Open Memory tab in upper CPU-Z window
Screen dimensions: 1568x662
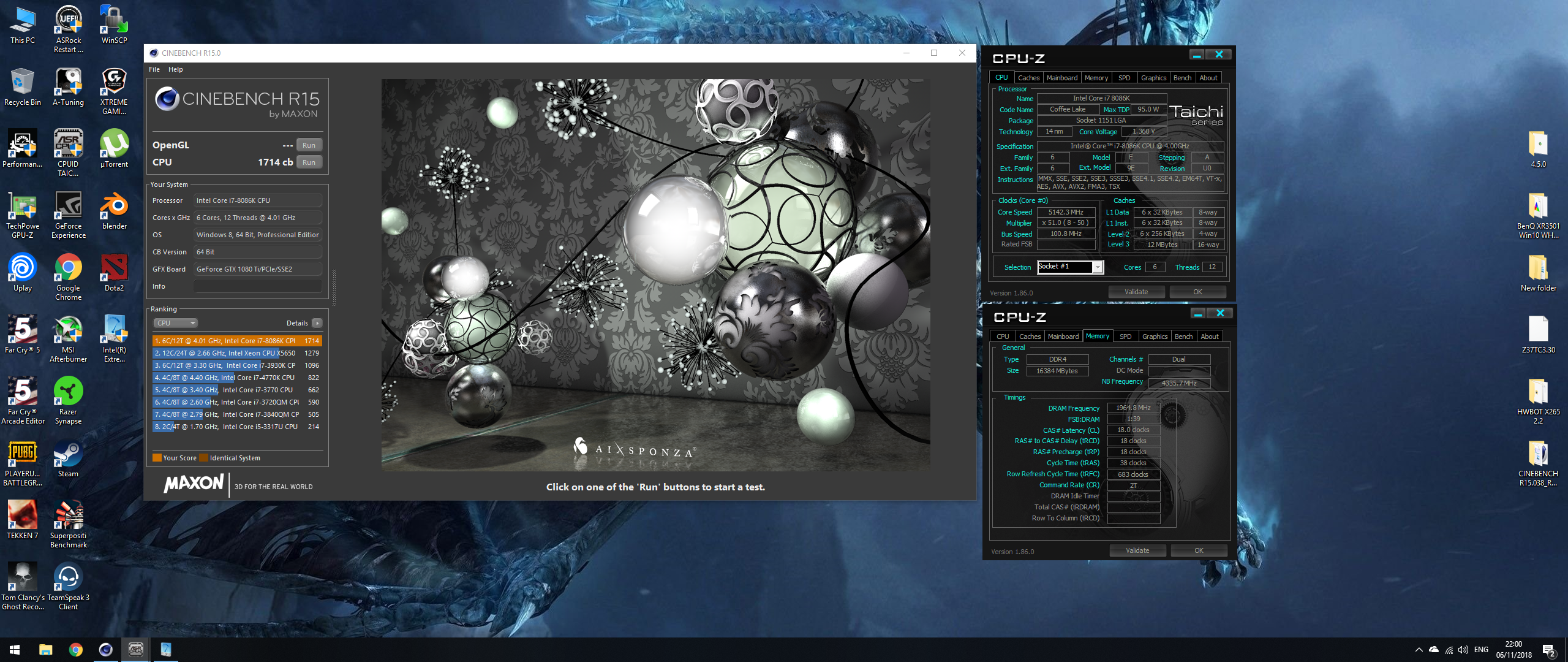pyautogui.click(x=1096, y=78)
